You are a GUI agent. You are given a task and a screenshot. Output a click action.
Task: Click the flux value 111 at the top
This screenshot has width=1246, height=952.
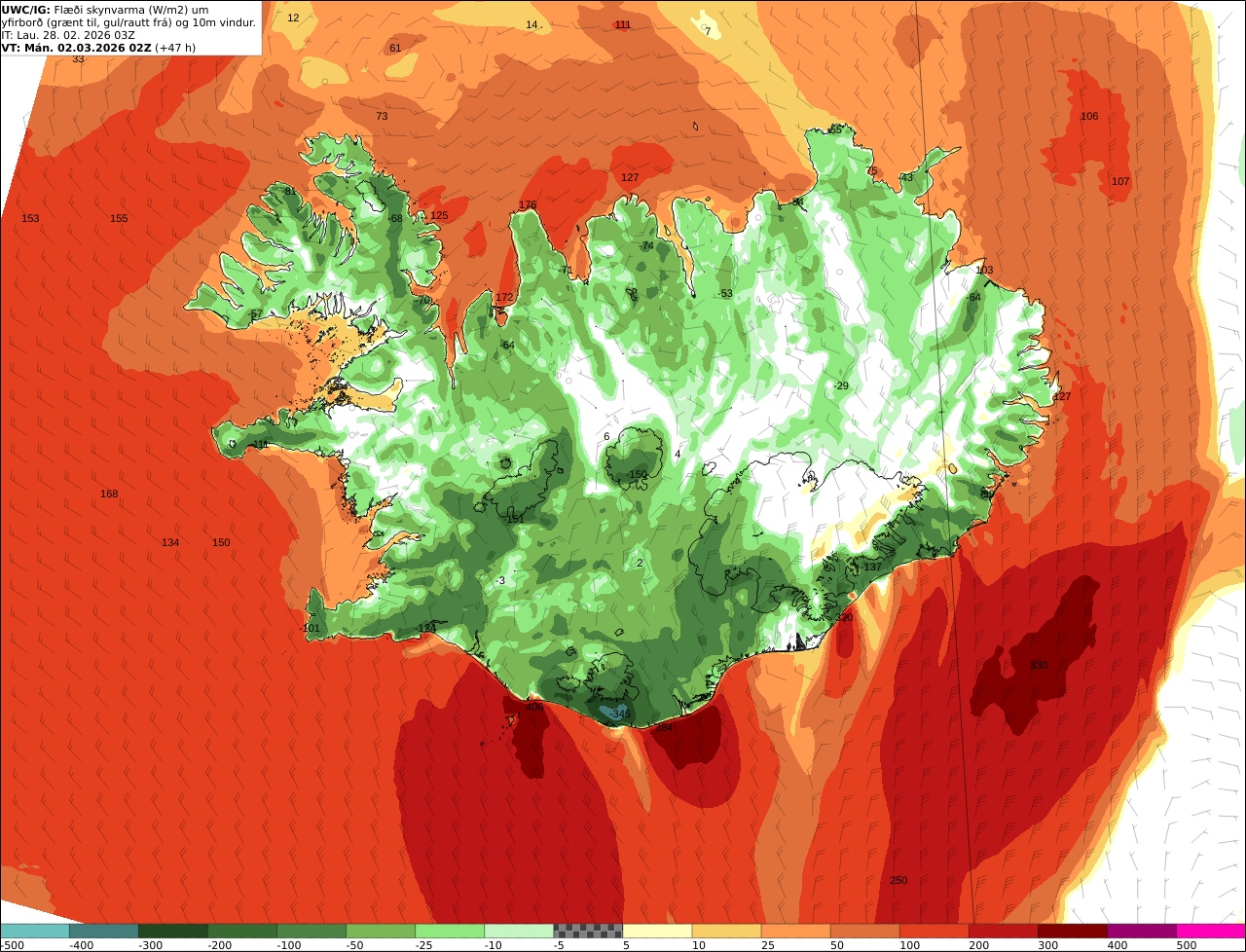[623, 24]
